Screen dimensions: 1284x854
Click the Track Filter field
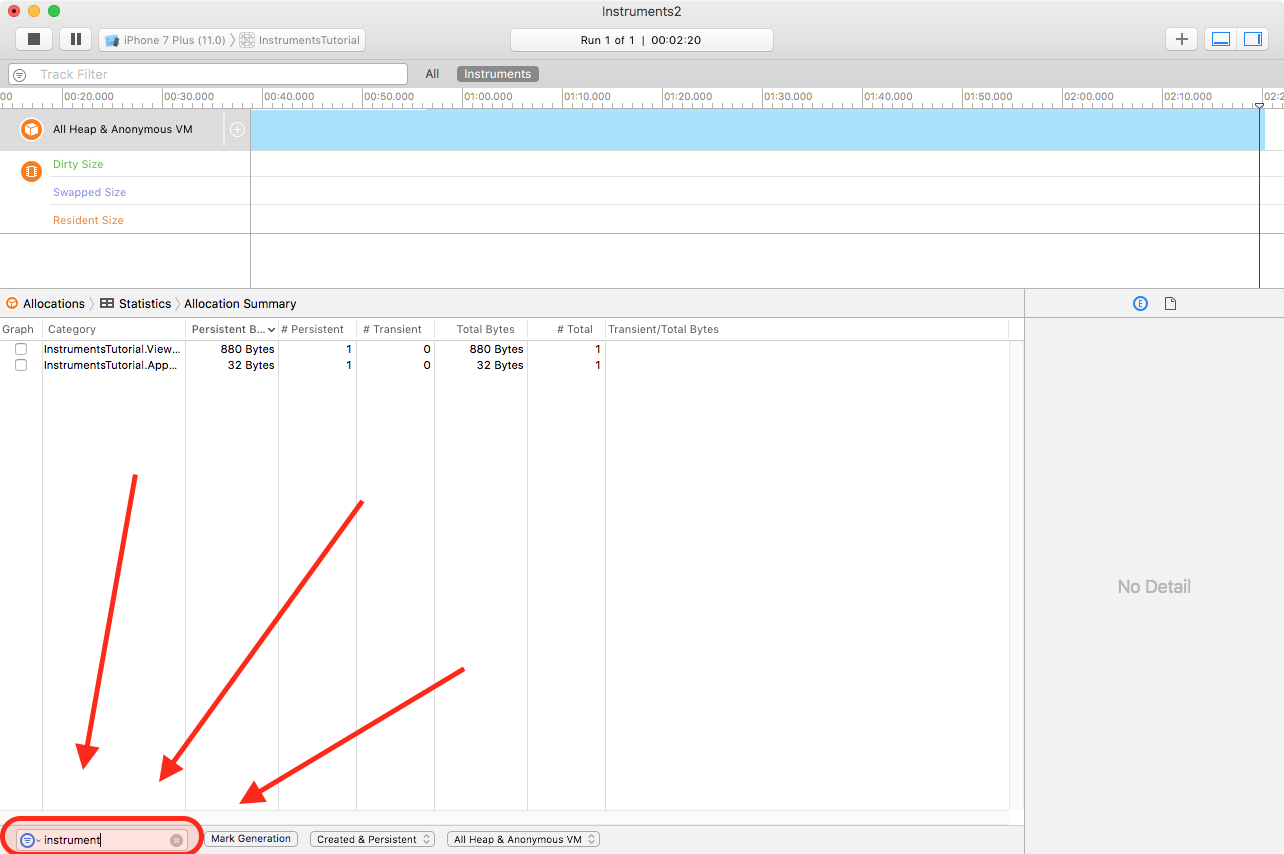coord(208,74)
